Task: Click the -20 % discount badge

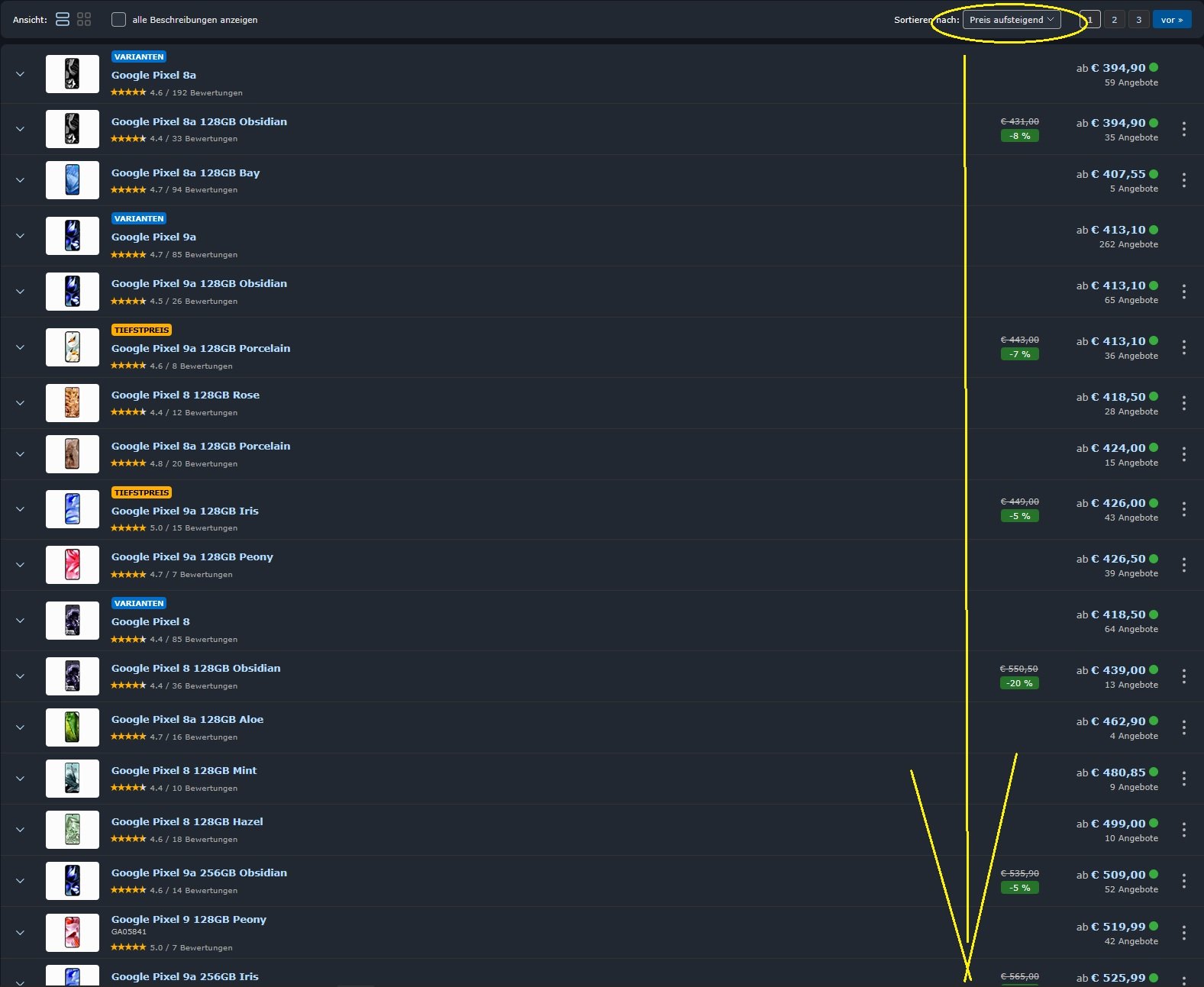Action: [x=1019, y=683]
